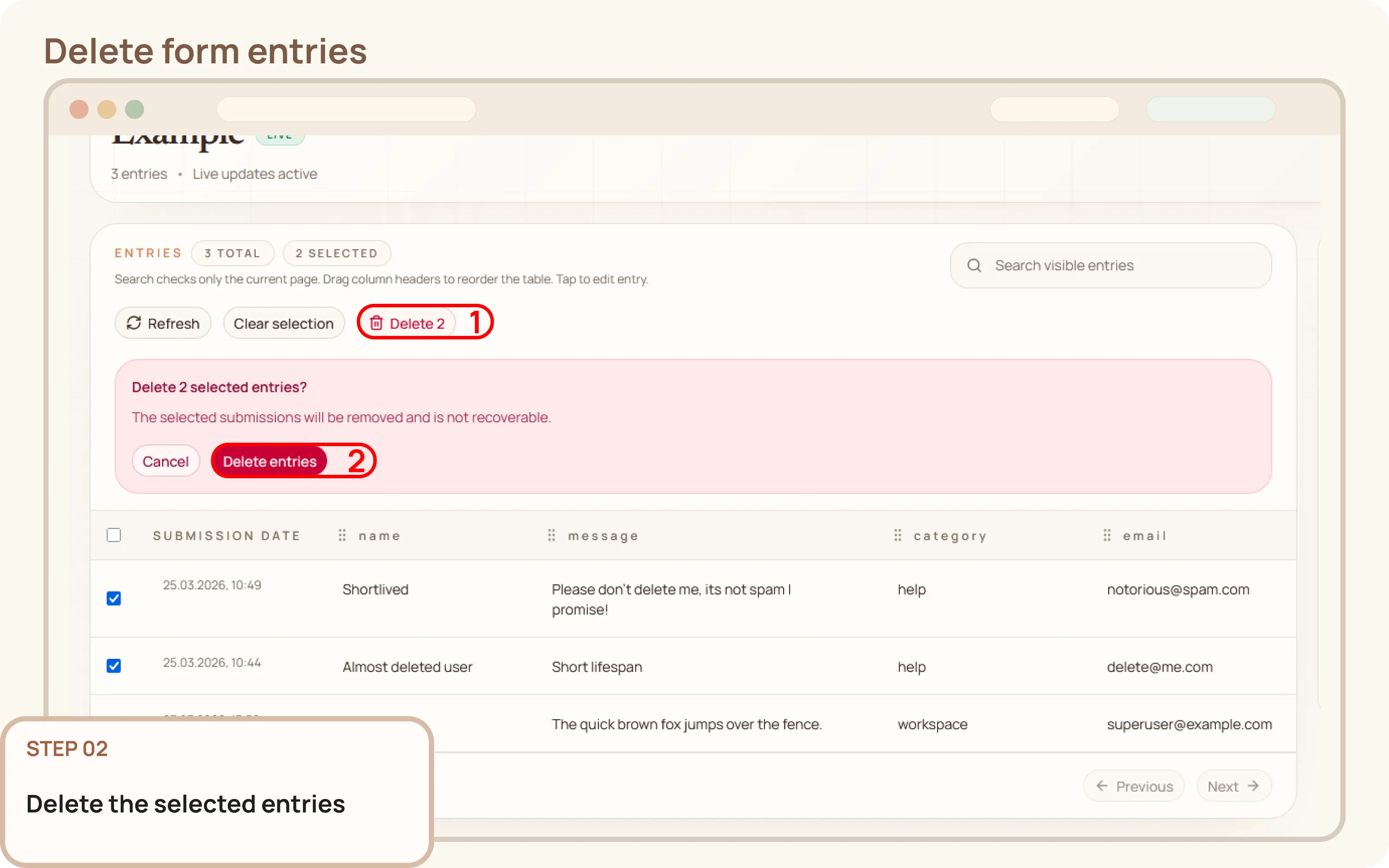
Task: Open the ENTRIES section header
Action: point(148,253)
